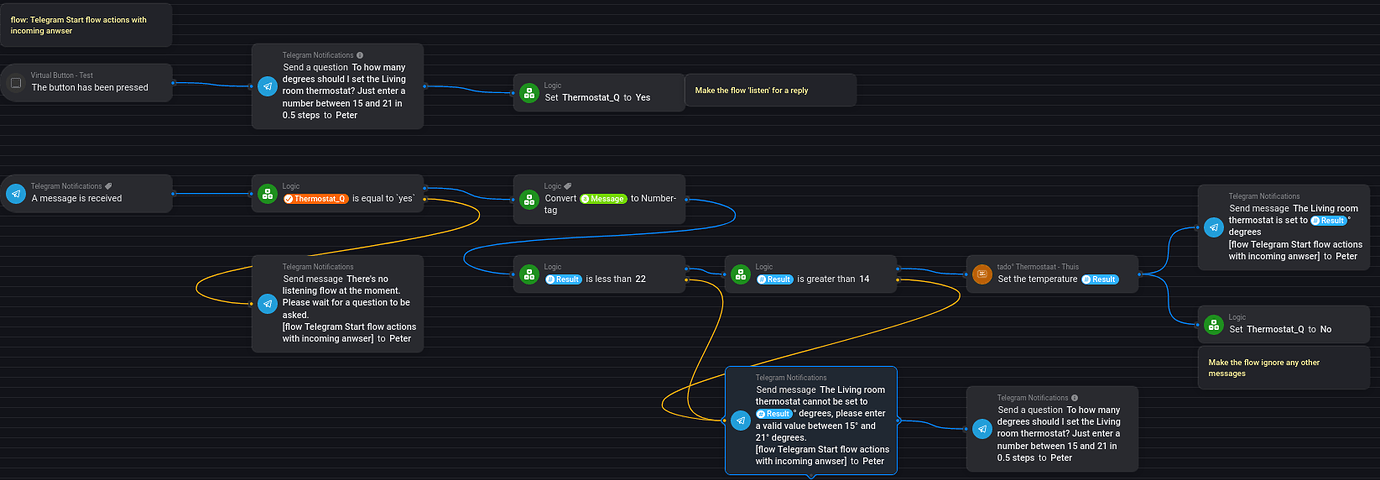Click Logic icon on 'Set Thermostat_Q to Yes' card

click(528, 93)
